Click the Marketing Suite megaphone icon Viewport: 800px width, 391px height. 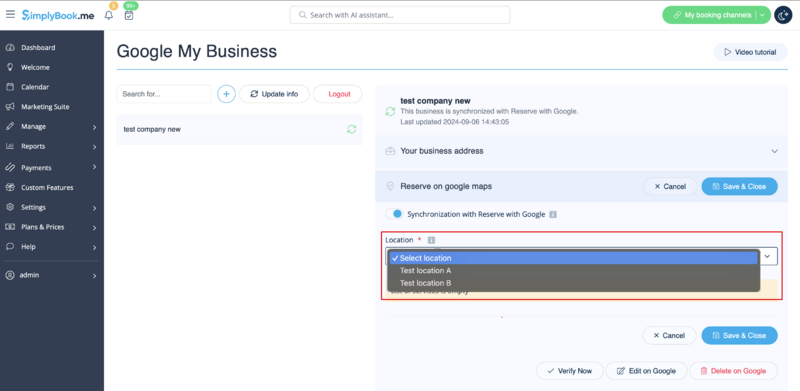10,107
